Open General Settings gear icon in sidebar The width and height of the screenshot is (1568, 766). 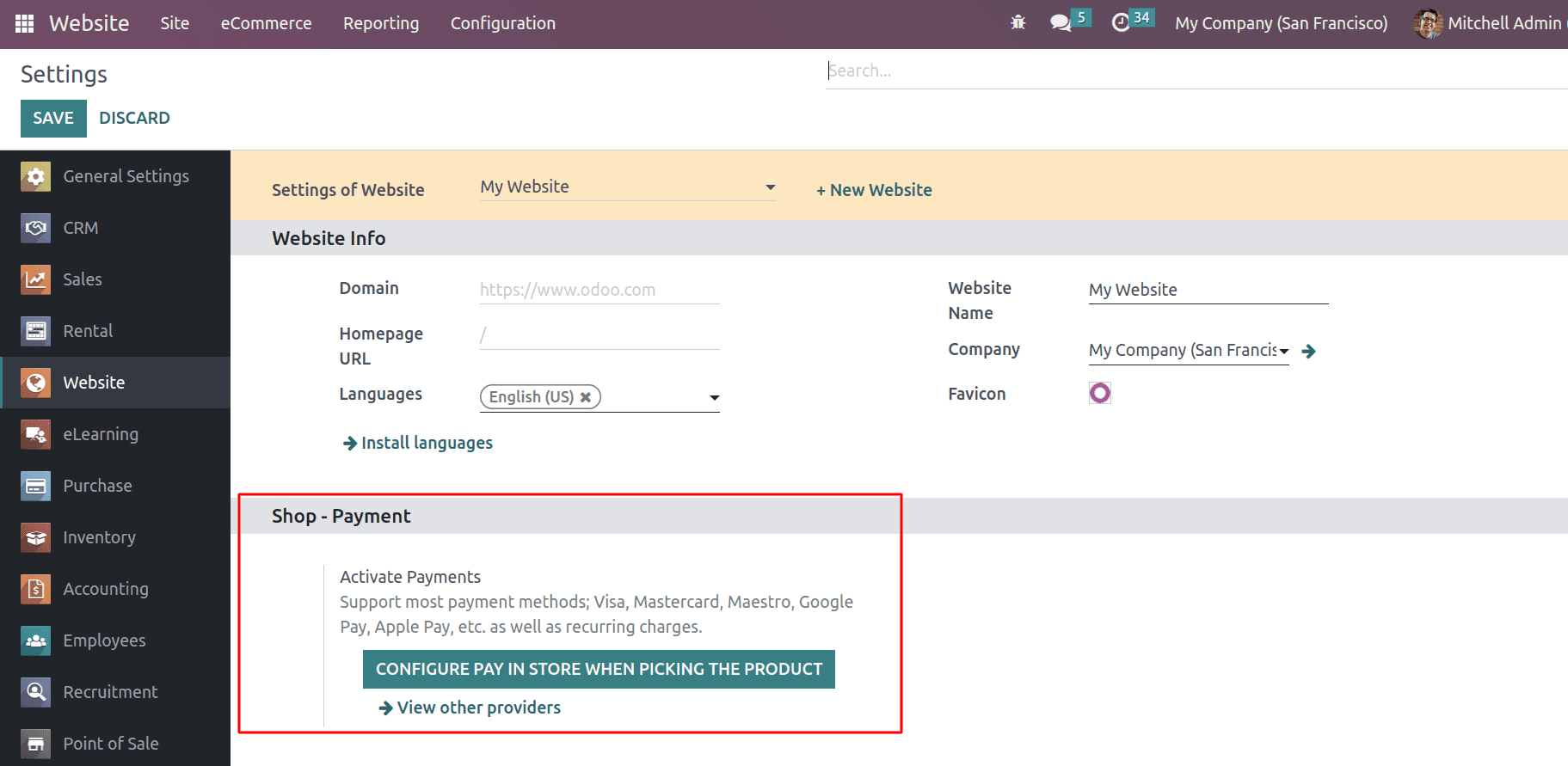(36, 176)
